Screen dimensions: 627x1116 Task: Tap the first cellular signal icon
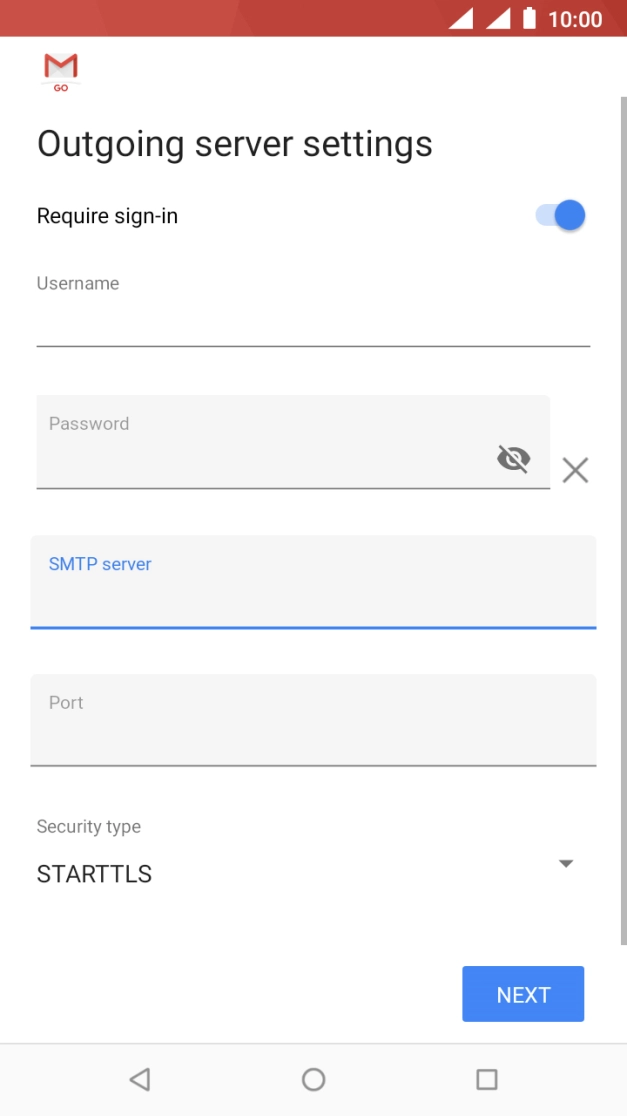coord(460,19)
